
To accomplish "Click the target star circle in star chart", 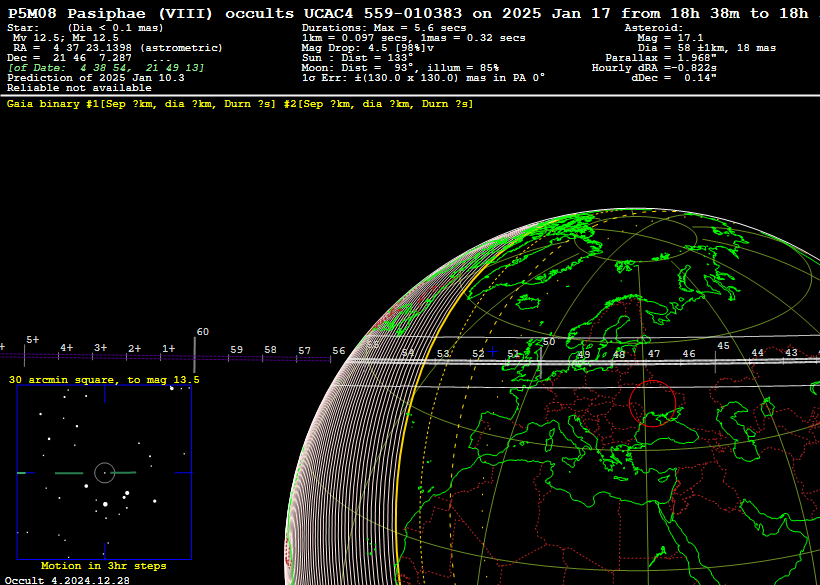I will [105, 473].
